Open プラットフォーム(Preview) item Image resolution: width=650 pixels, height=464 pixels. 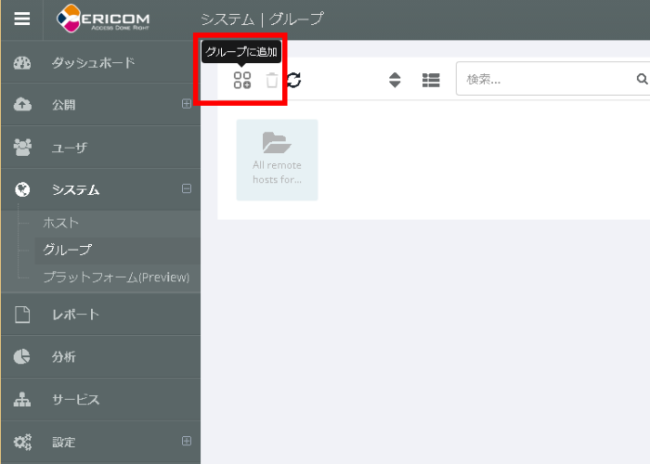[115, 276]
